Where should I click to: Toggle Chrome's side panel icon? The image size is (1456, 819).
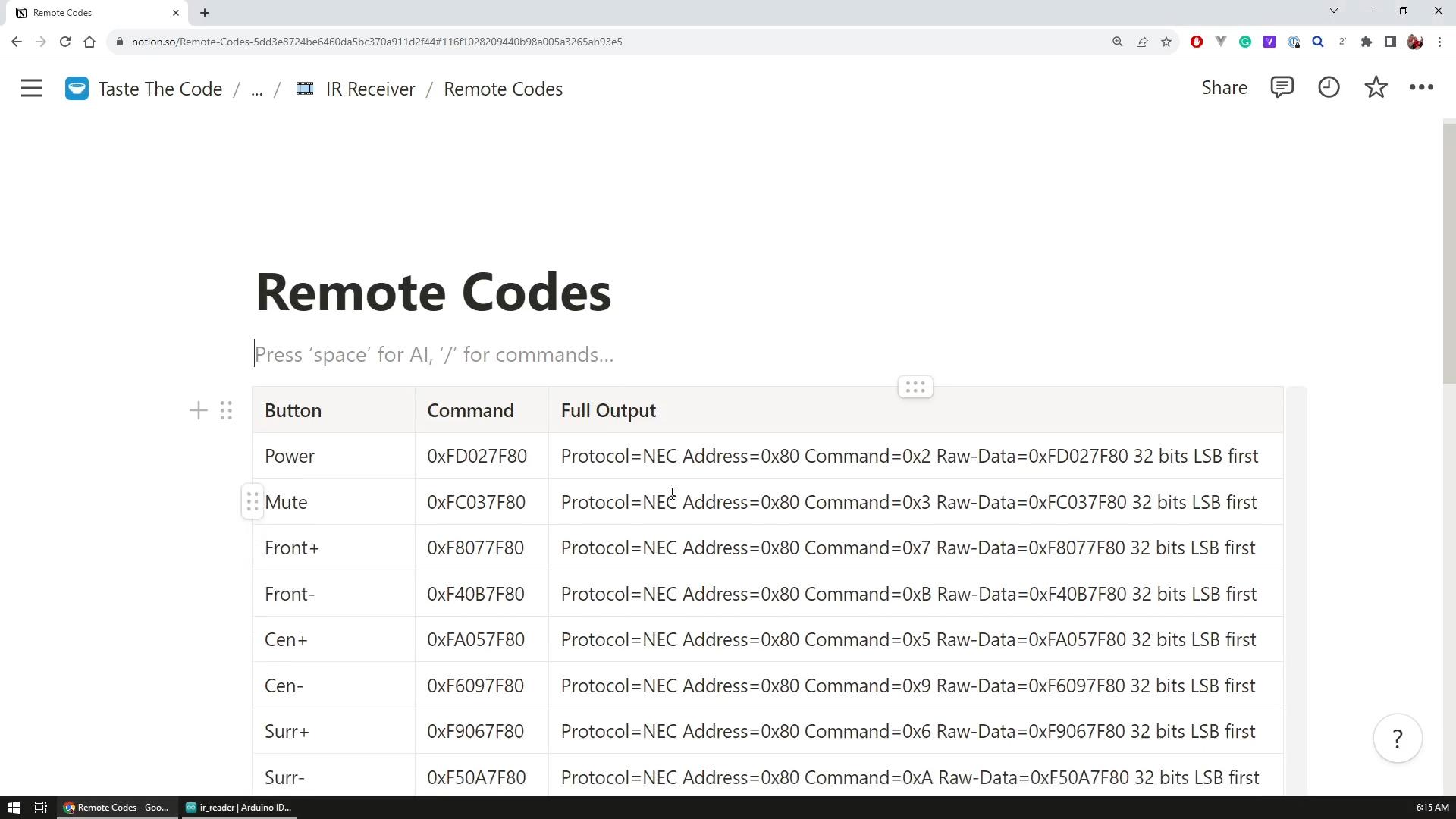[1391, 42]
